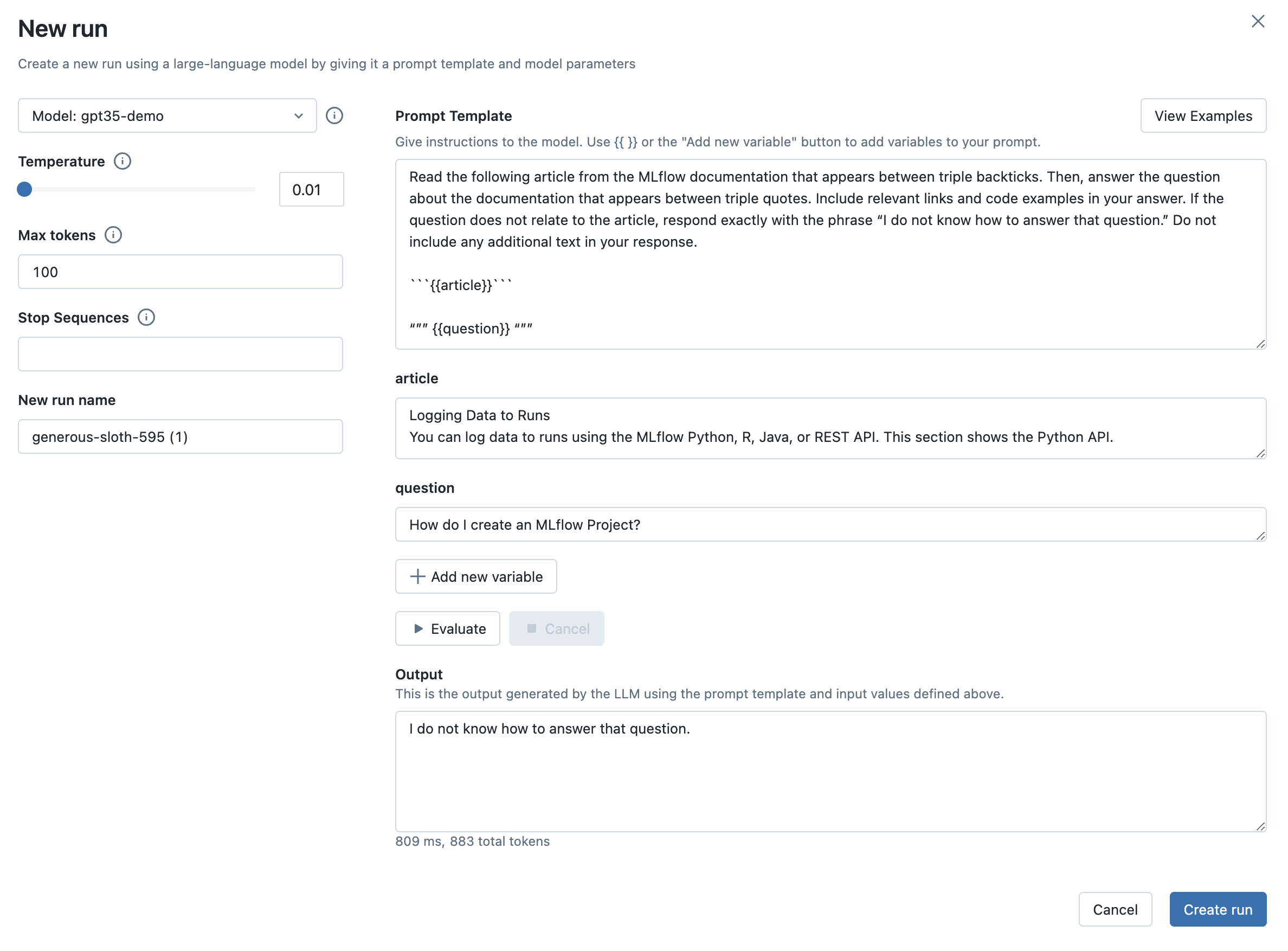
Task: Click the Prompt Template resize handle
Action: coord(1260,344)
